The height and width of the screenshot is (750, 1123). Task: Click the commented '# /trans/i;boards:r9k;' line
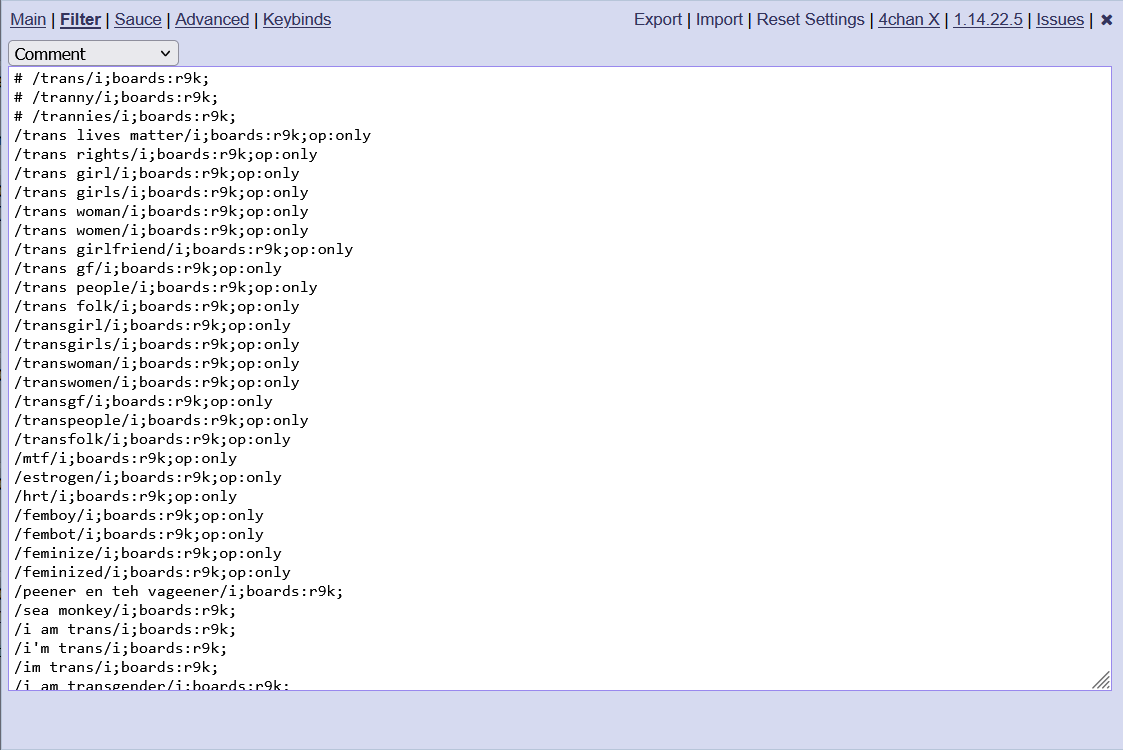tap(112, 78)
